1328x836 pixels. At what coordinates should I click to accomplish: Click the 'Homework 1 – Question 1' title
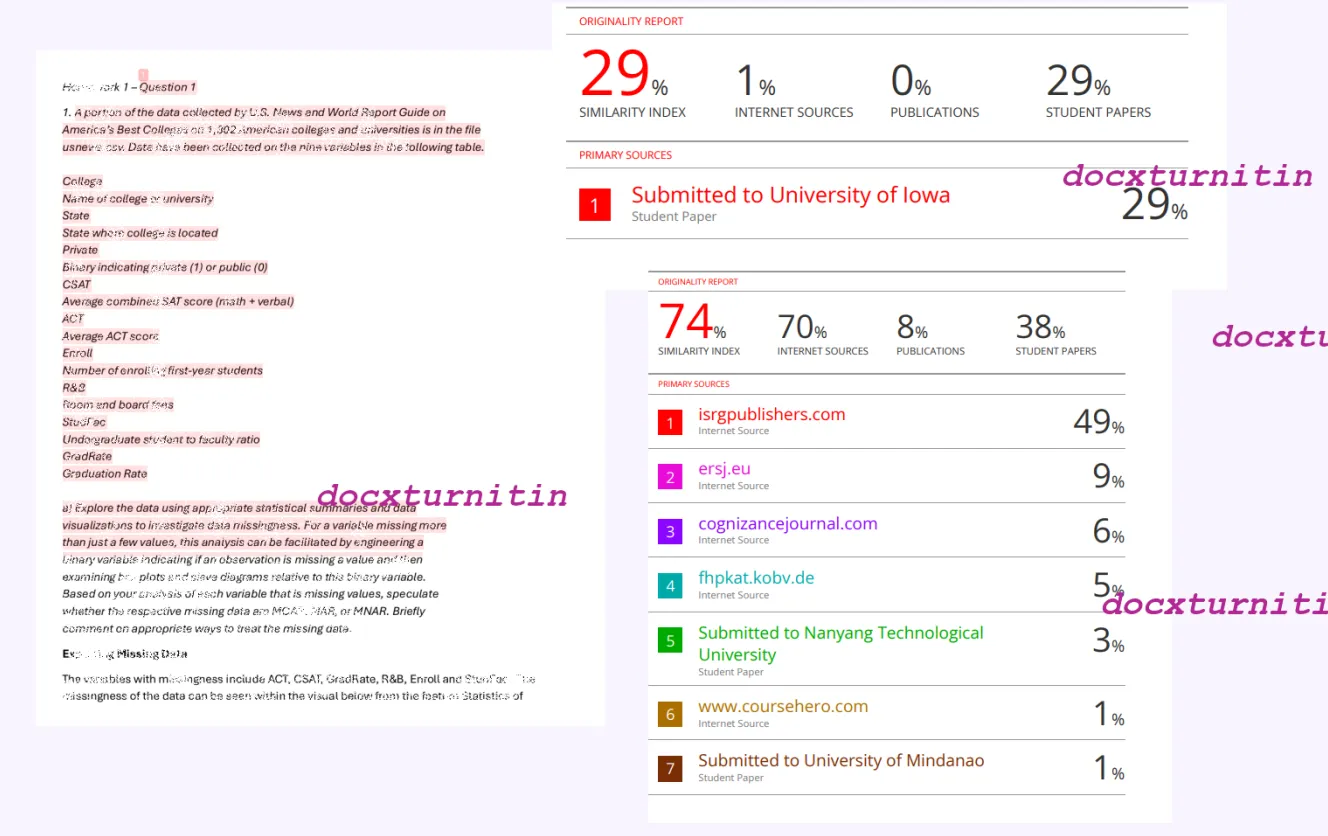coord(129,87)
